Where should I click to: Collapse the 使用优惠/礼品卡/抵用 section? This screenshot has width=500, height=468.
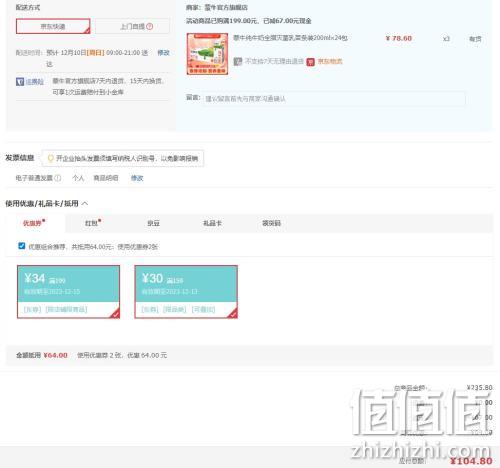[x=85, y=203]
